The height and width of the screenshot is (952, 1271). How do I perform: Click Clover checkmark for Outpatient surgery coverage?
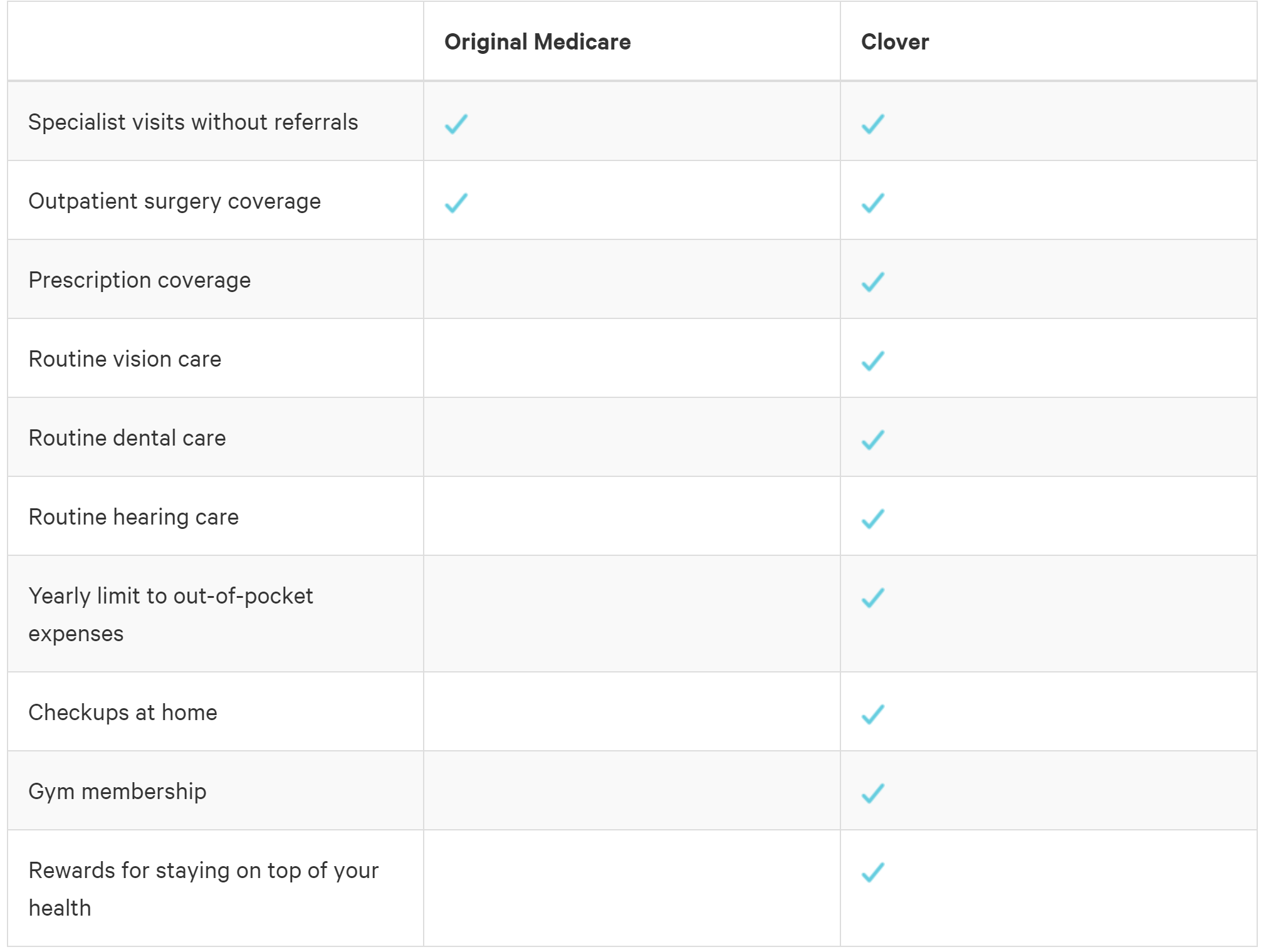click(x=873, y=202)
